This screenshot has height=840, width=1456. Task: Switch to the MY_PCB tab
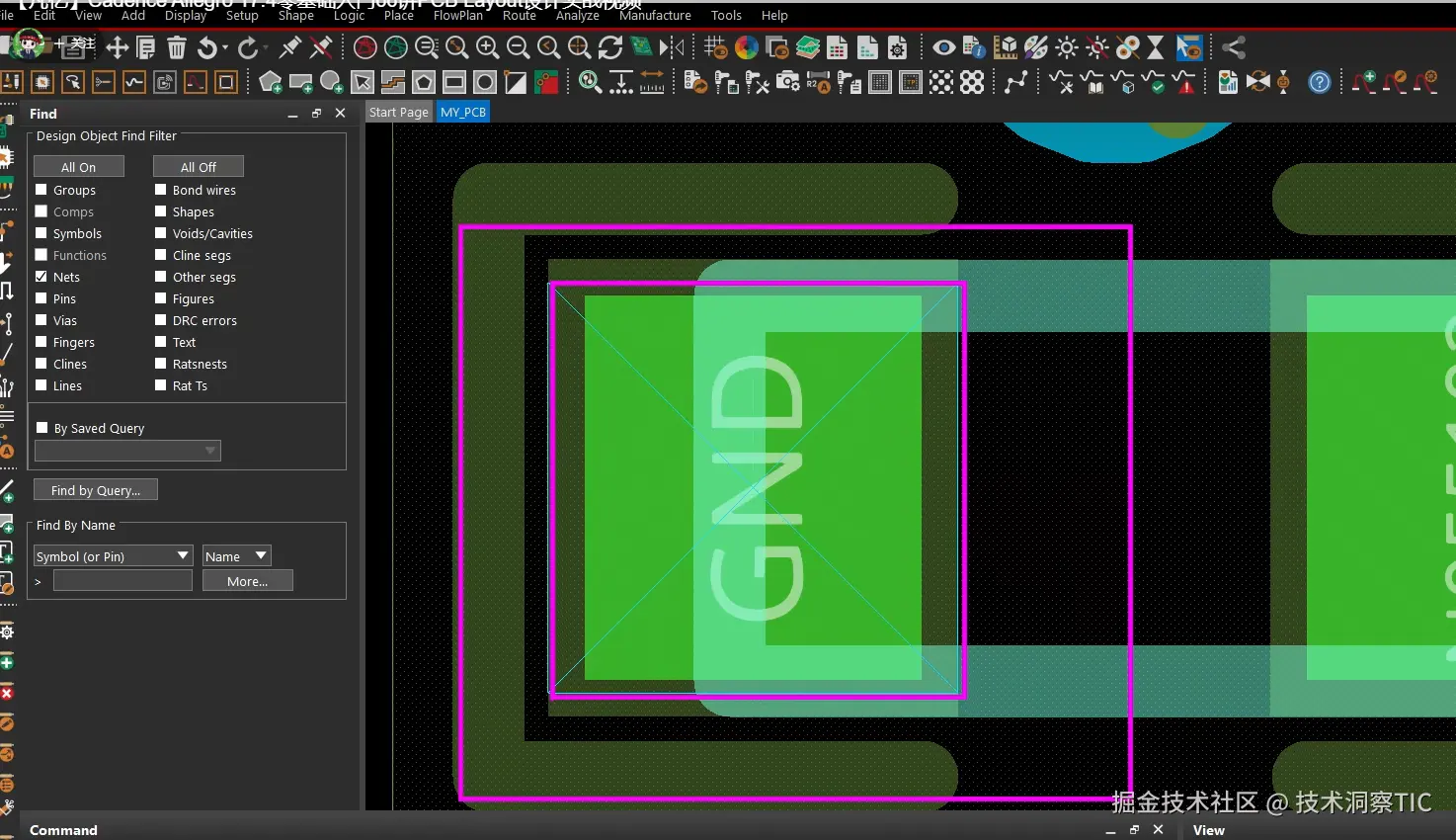[463, 112]
